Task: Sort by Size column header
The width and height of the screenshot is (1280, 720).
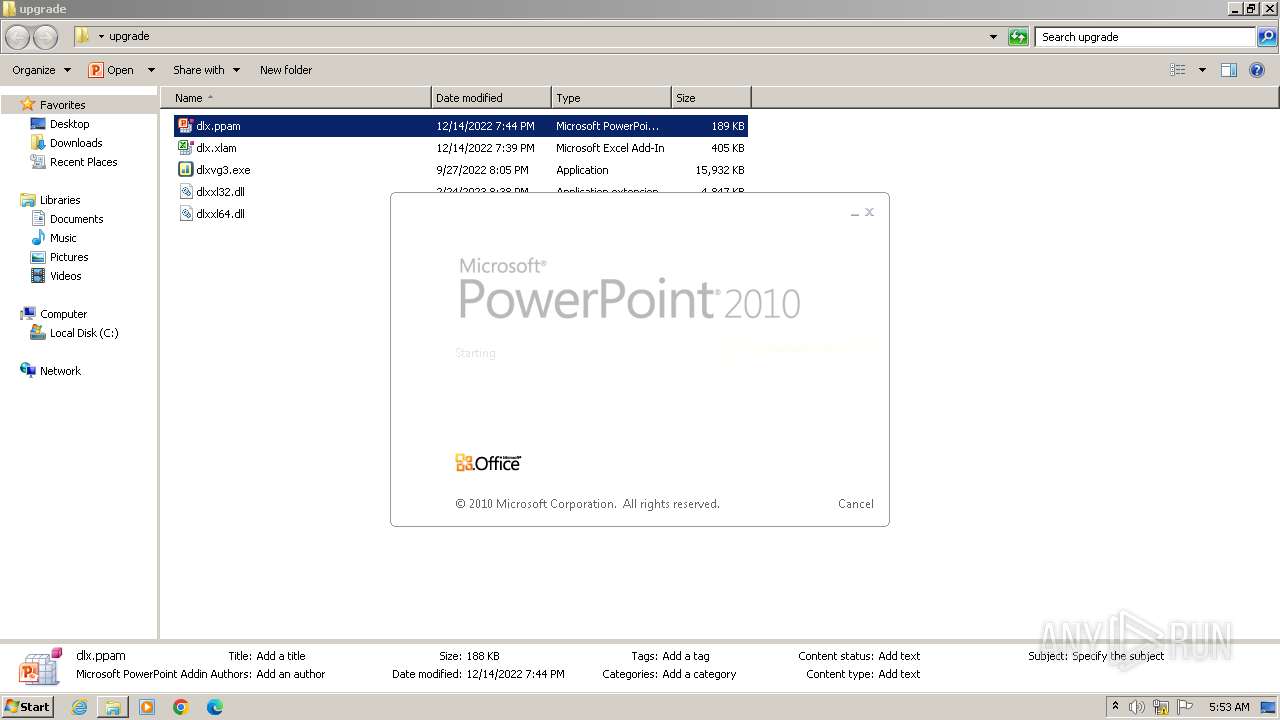Action: 711,98
